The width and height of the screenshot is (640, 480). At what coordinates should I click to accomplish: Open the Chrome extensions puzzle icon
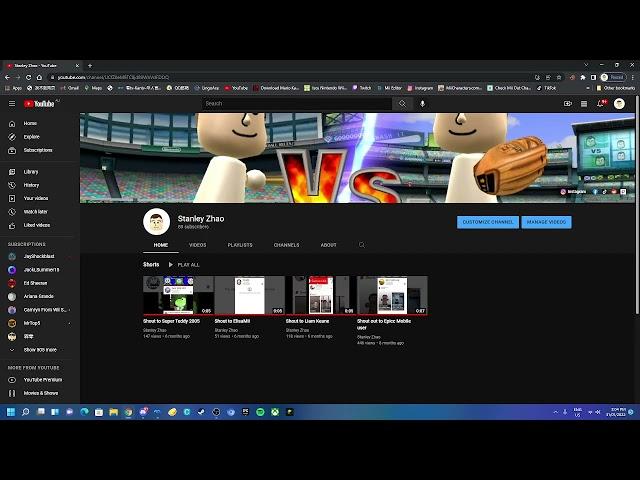(583, 77)
